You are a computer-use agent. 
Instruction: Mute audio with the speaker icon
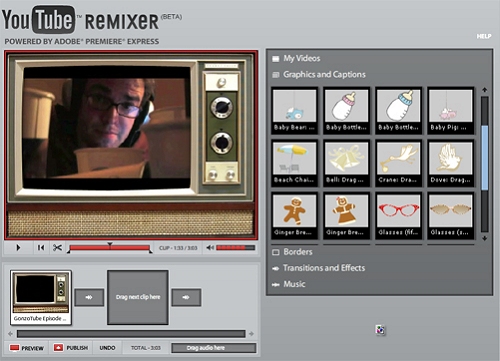coord(210,248)
